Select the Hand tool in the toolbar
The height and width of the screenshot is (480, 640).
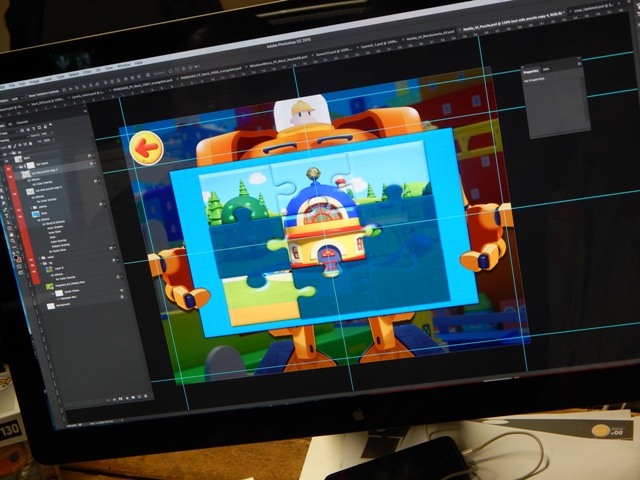(x=11, y=235)
